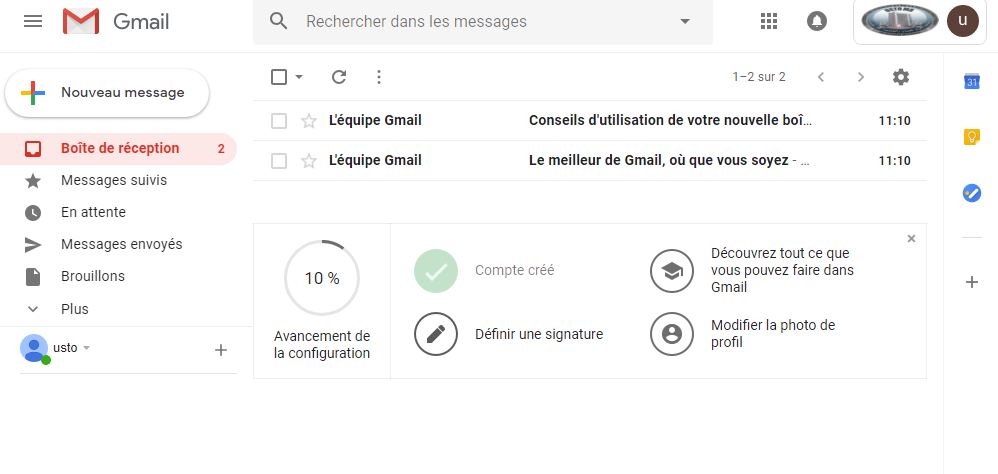
Task: Open the notifications bell icon
Action: coord(817,21)
